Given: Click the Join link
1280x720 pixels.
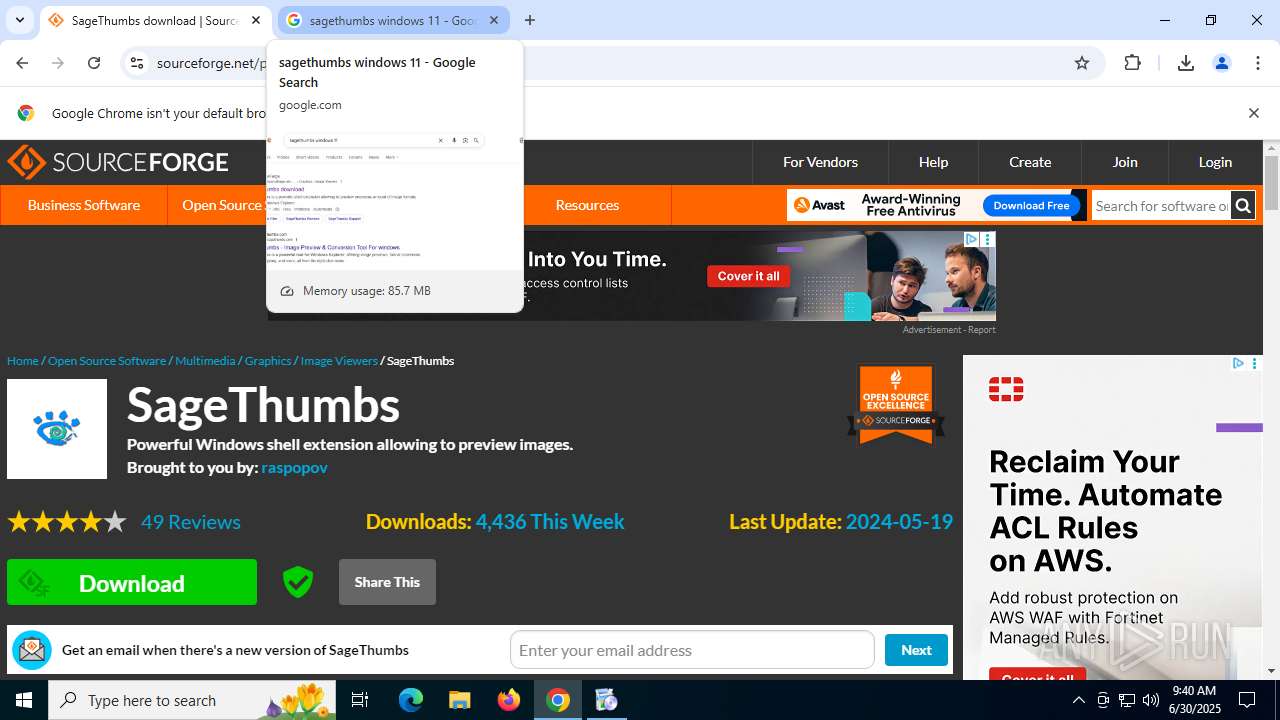Looking at the screenshot, I should coord(1125,162).
